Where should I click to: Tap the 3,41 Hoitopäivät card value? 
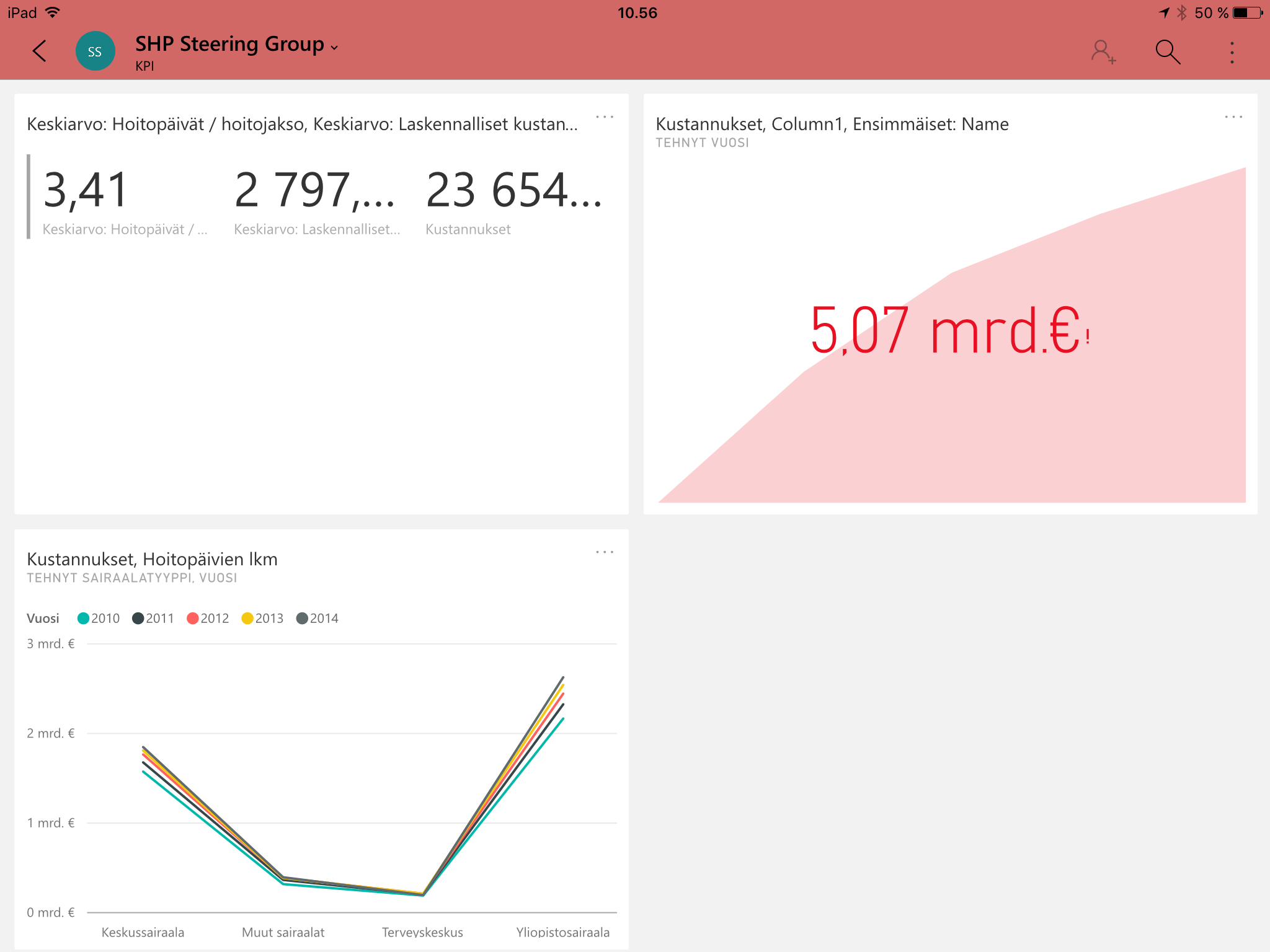(86, 190)
